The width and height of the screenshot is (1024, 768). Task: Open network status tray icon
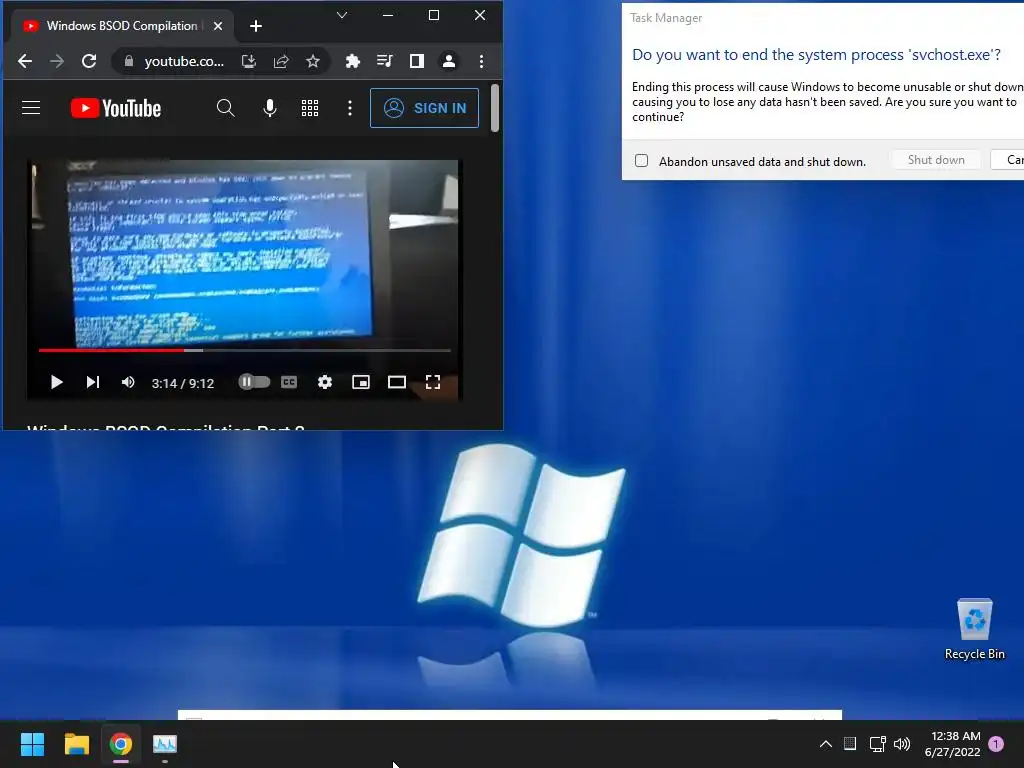(877, 744)
